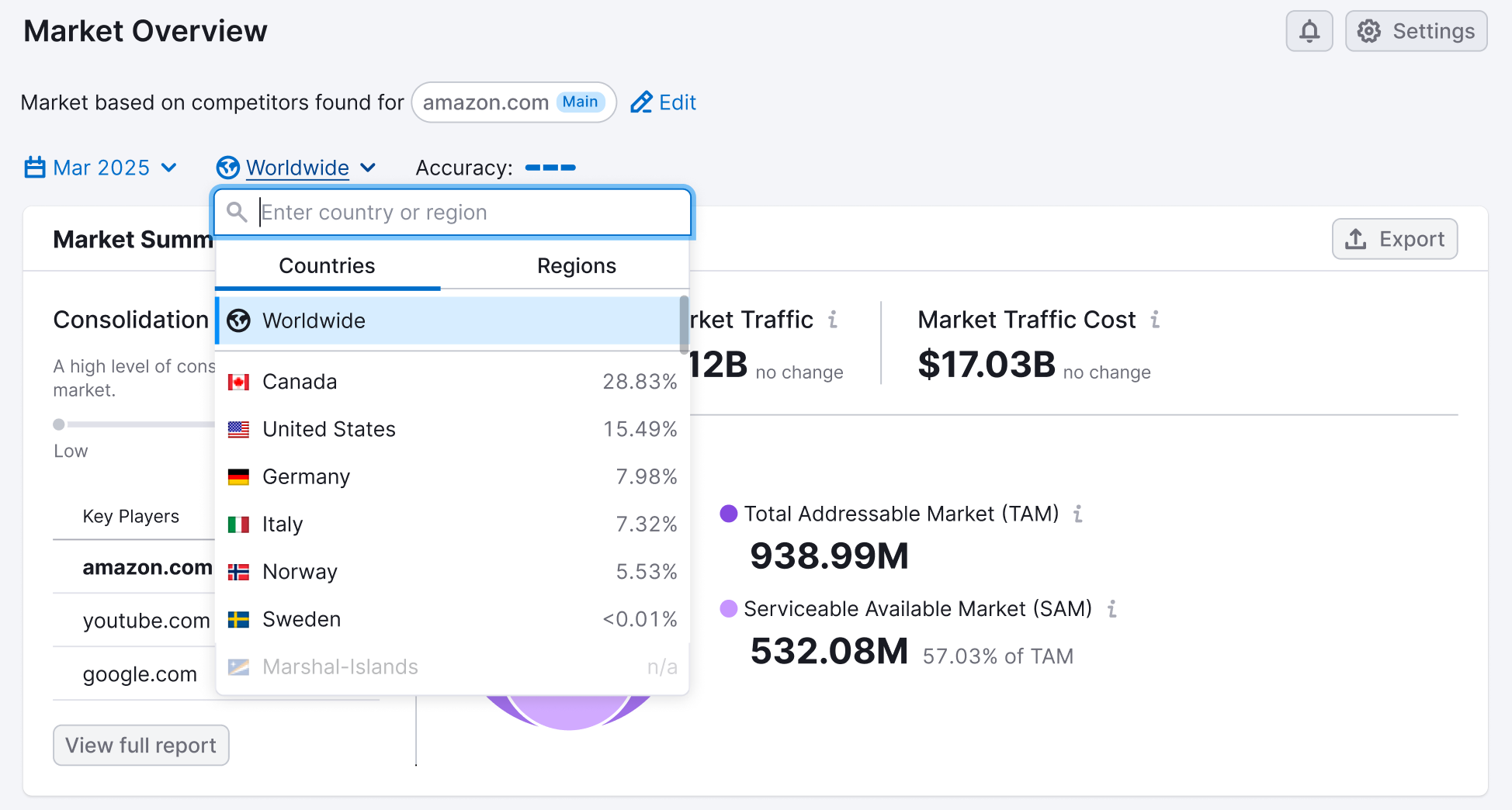The image size is (1512, 810).
Task: Switch to the Regions tab
Action: (x=576, y=265)
